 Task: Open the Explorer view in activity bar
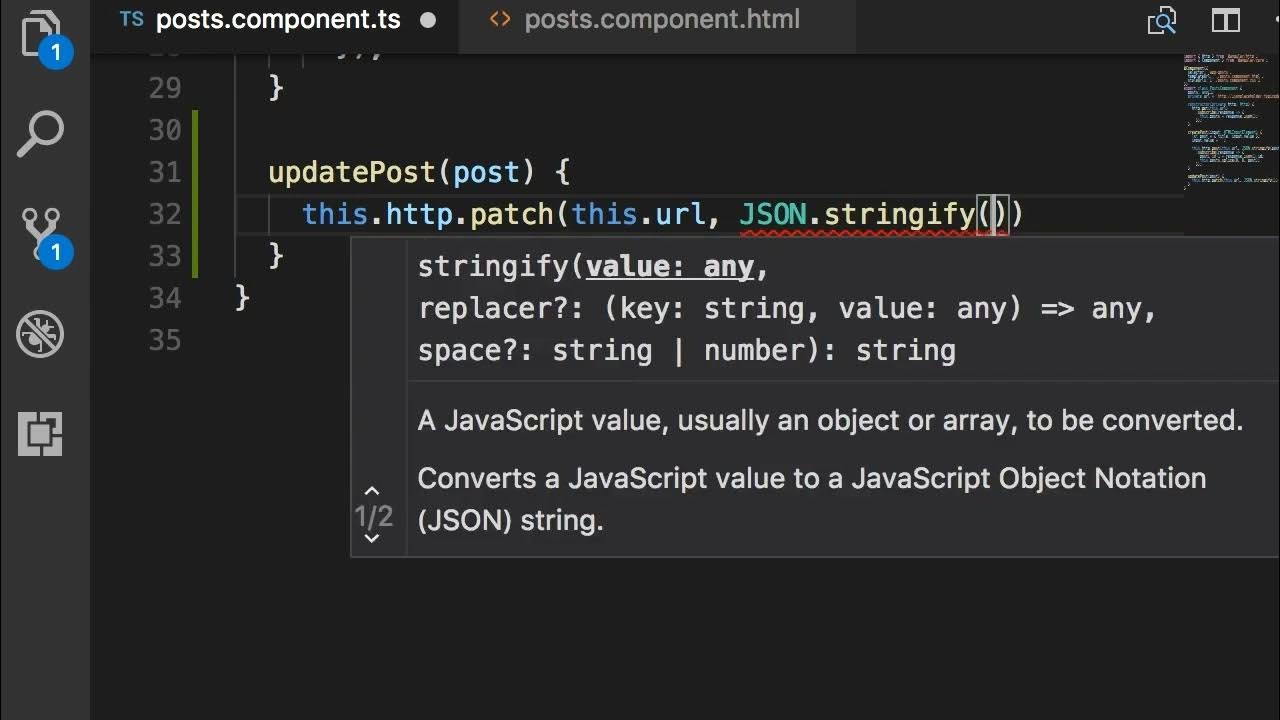pyautogui.click(x=40, y=36)
